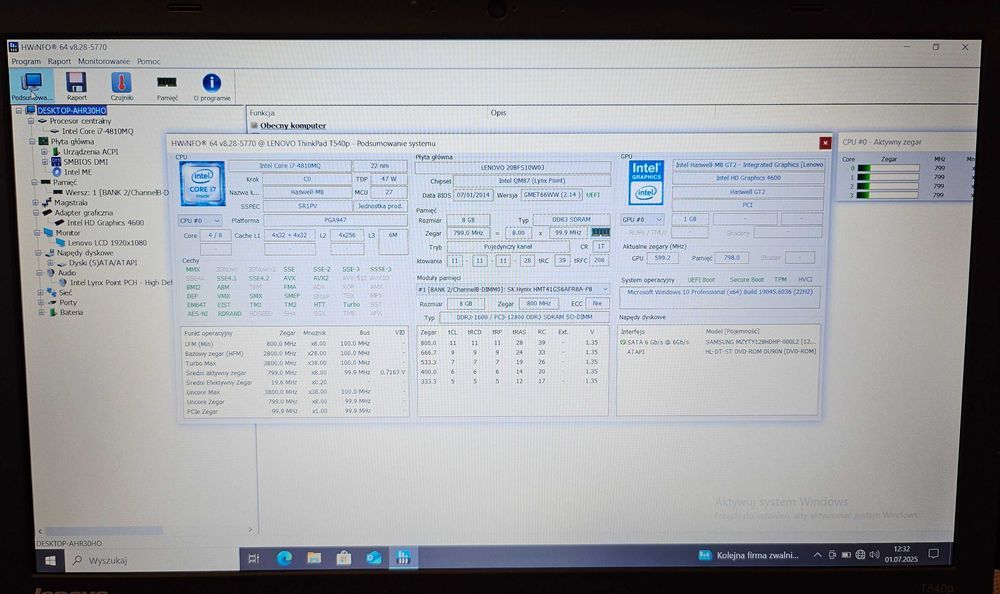The width and height of the screenshot is (1000, 594).
Task: Click the Microsoft Windows 10 Professional text
Action: 719,292
